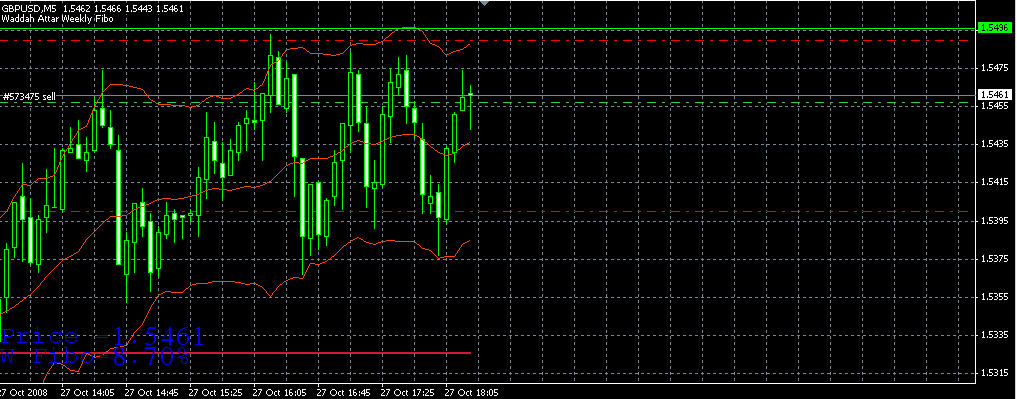This screenshot has width=1017, height=399.
Task: Click the chart shift triangle marker
Action: tap(483, 3)
